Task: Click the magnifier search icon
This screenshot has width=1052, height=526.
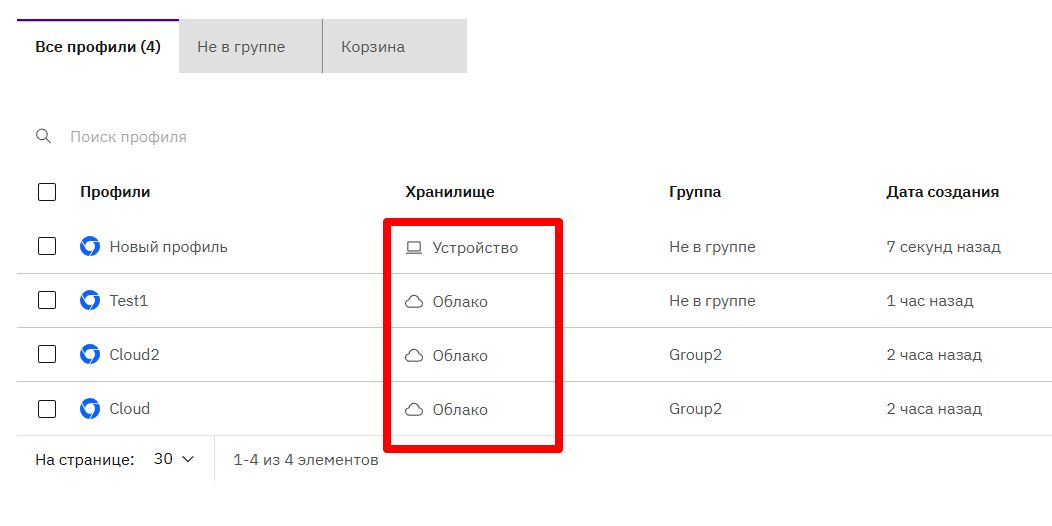Action: (x=44, y=137)
